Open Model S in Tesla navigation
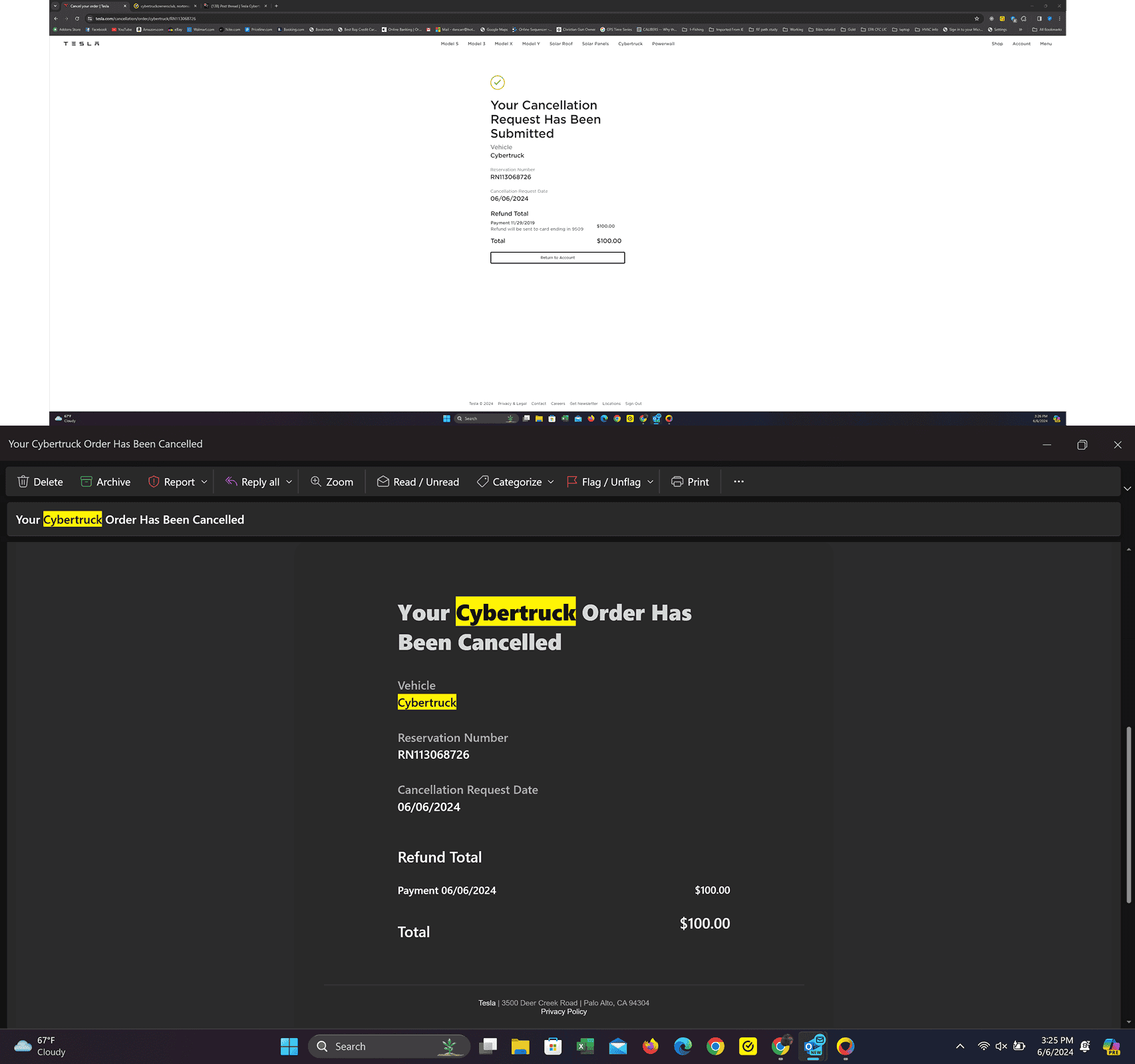 450,44
